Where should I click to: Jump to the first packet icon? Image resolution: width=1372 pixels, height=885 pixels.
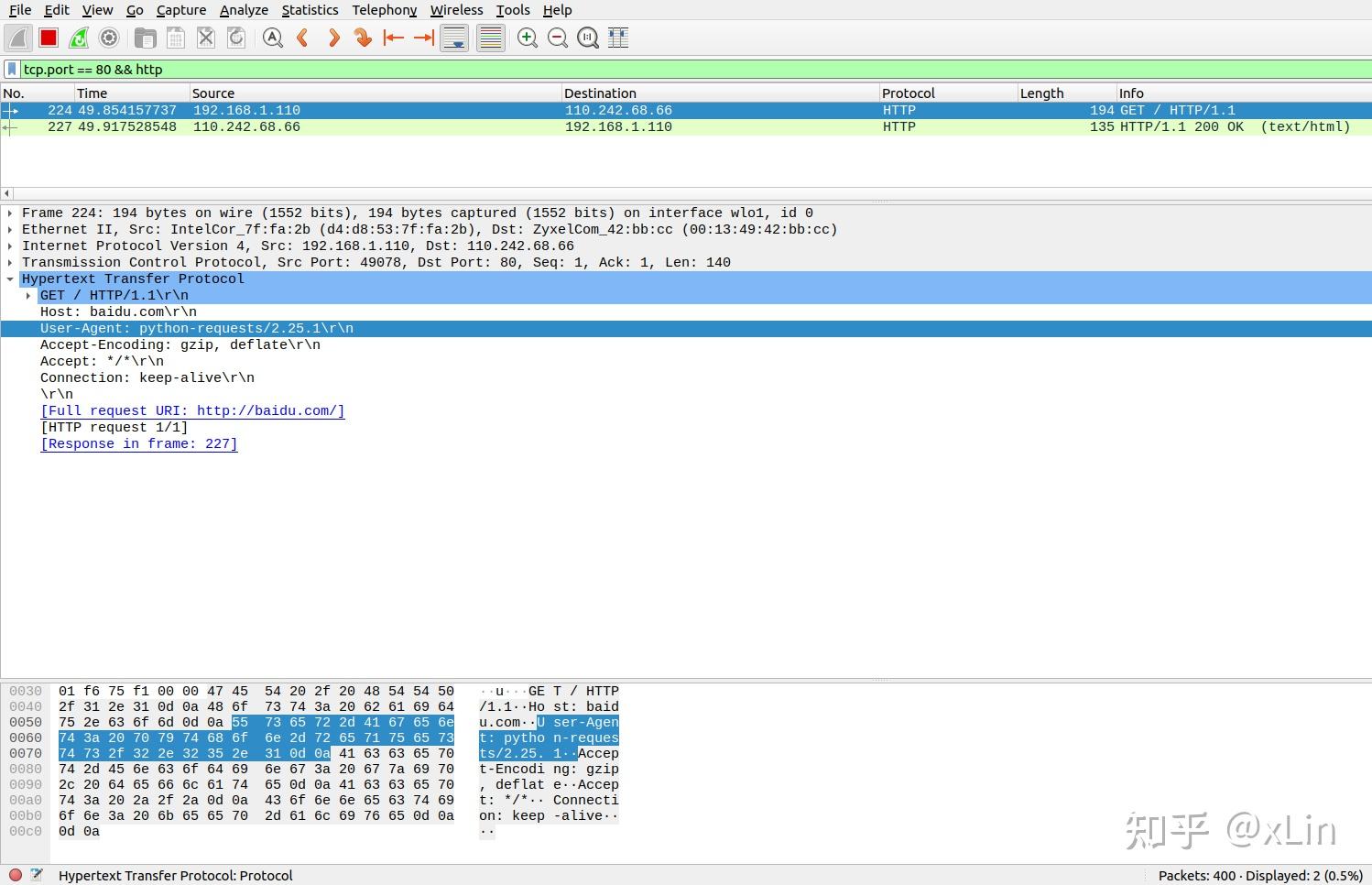click(393, 38)
